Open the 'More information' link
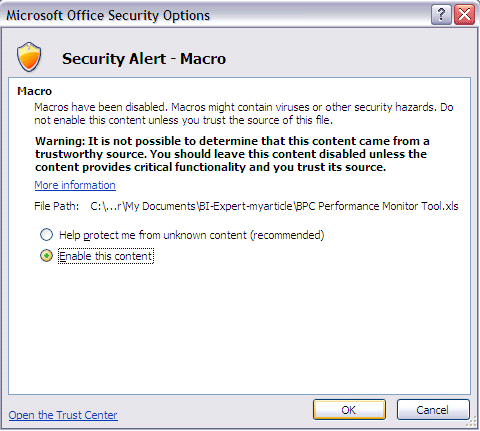Viewport: 480px width, 431px height. pos(75,185)
